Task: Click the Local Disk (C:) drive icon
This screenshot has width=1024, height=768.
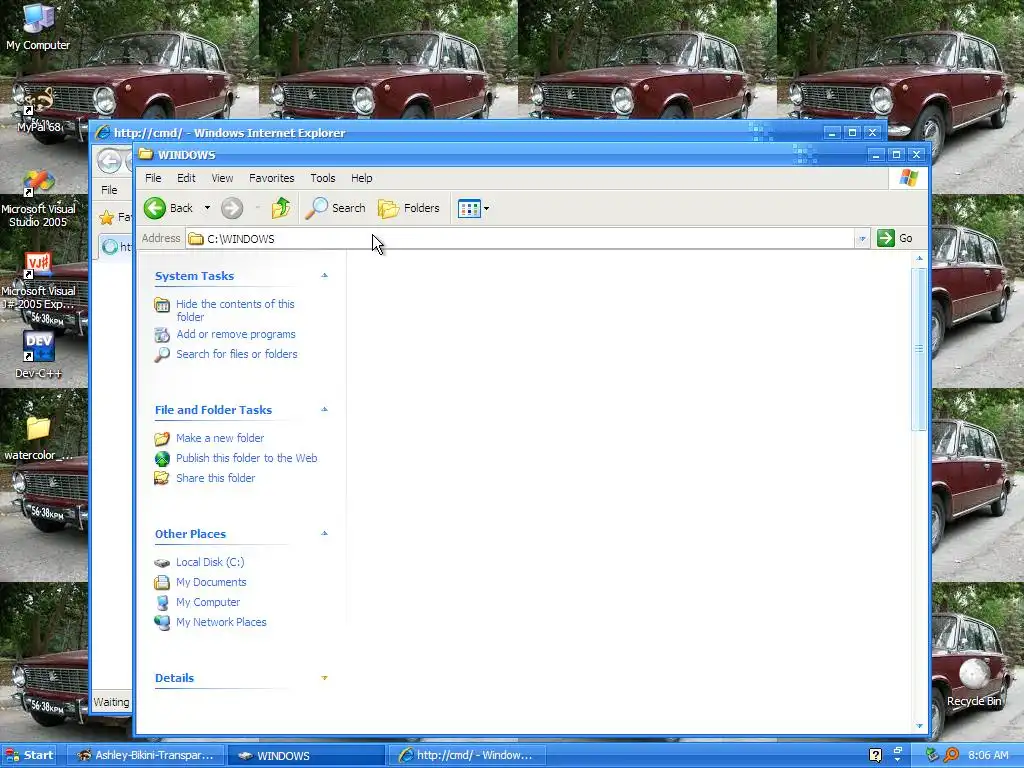Action: pos(162,562)
